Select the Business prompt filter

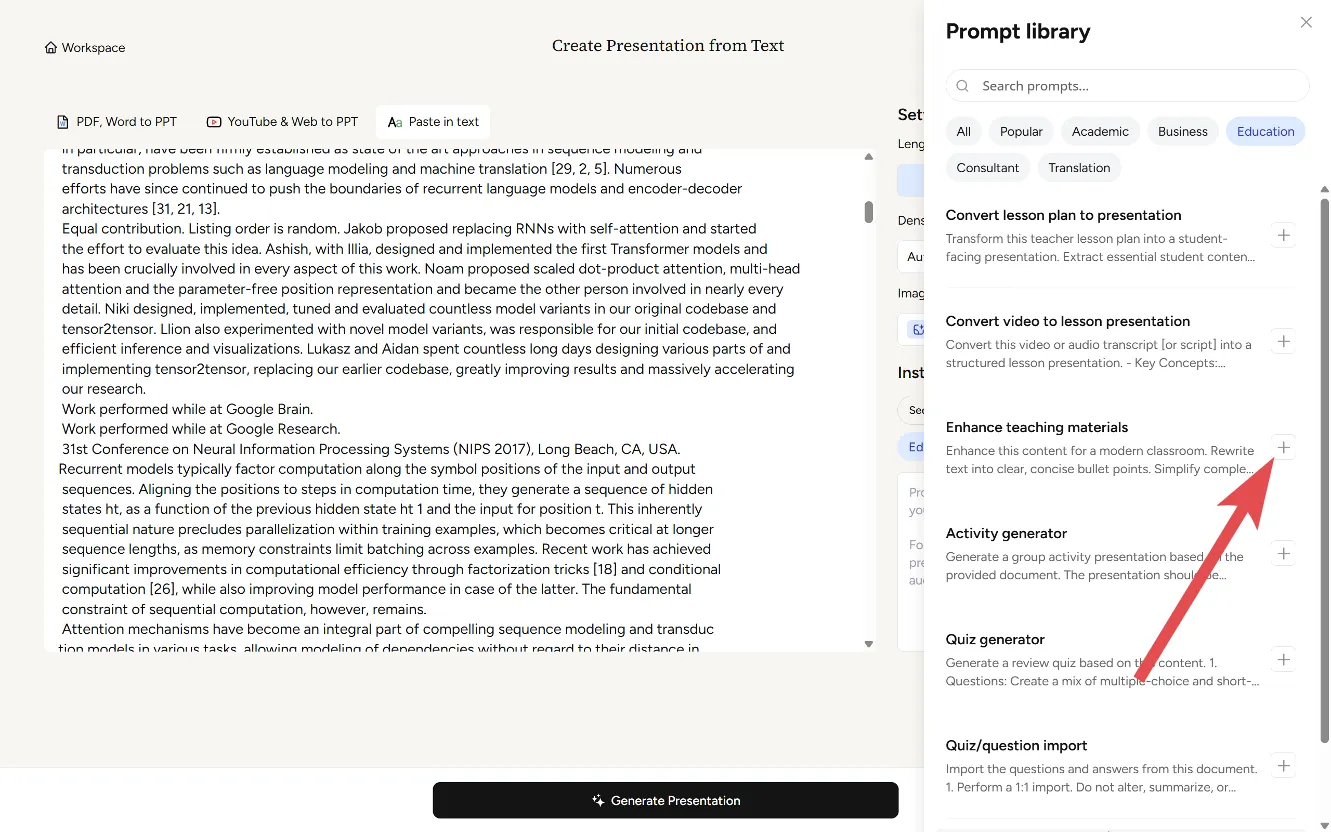coord(1182,131)
